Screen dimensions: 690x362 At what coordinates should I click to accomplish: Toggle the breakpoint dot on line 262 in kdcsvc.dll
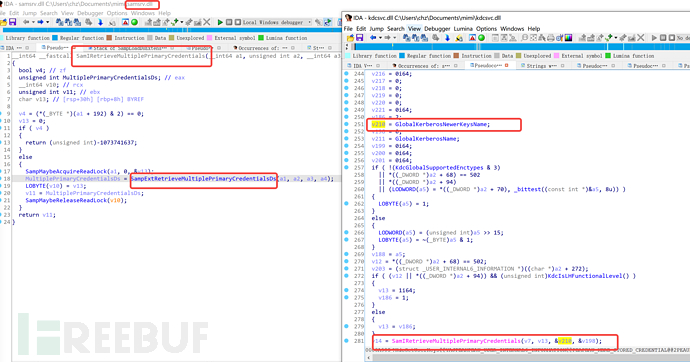pos(347,204)
